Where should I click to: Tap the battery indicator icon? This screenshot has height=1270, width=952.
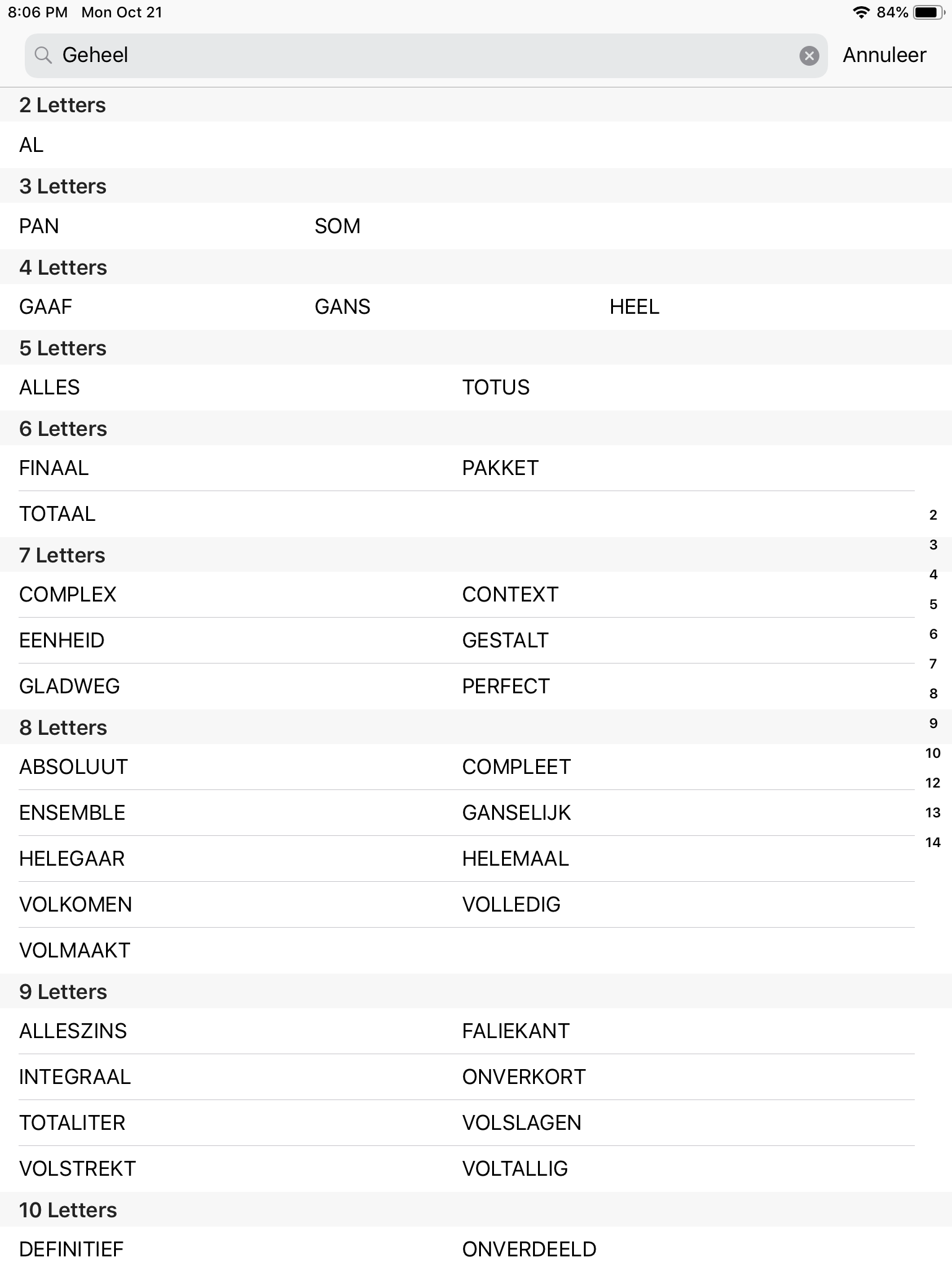(x=928, y=12)
